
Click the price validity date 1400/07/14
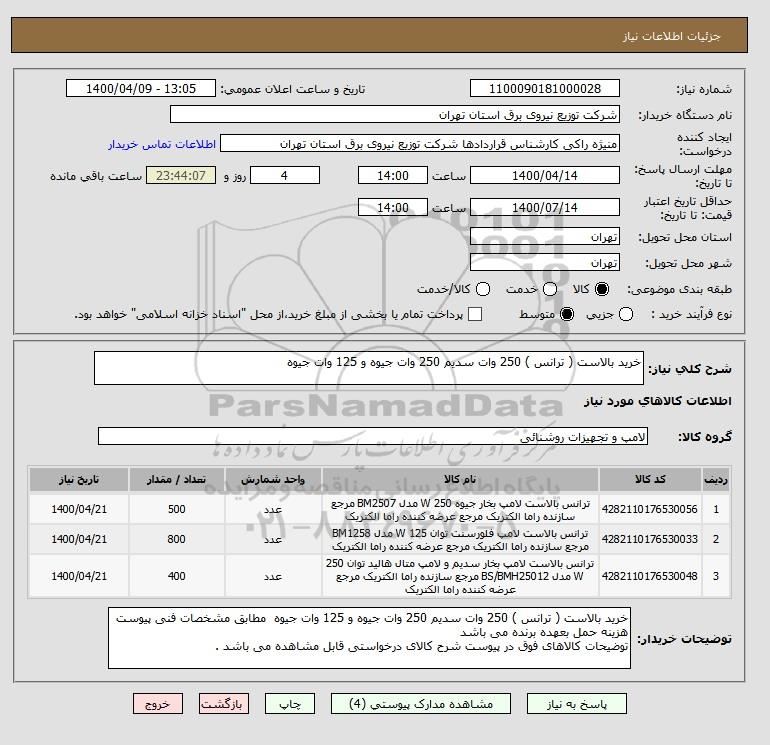pos(545,207)
